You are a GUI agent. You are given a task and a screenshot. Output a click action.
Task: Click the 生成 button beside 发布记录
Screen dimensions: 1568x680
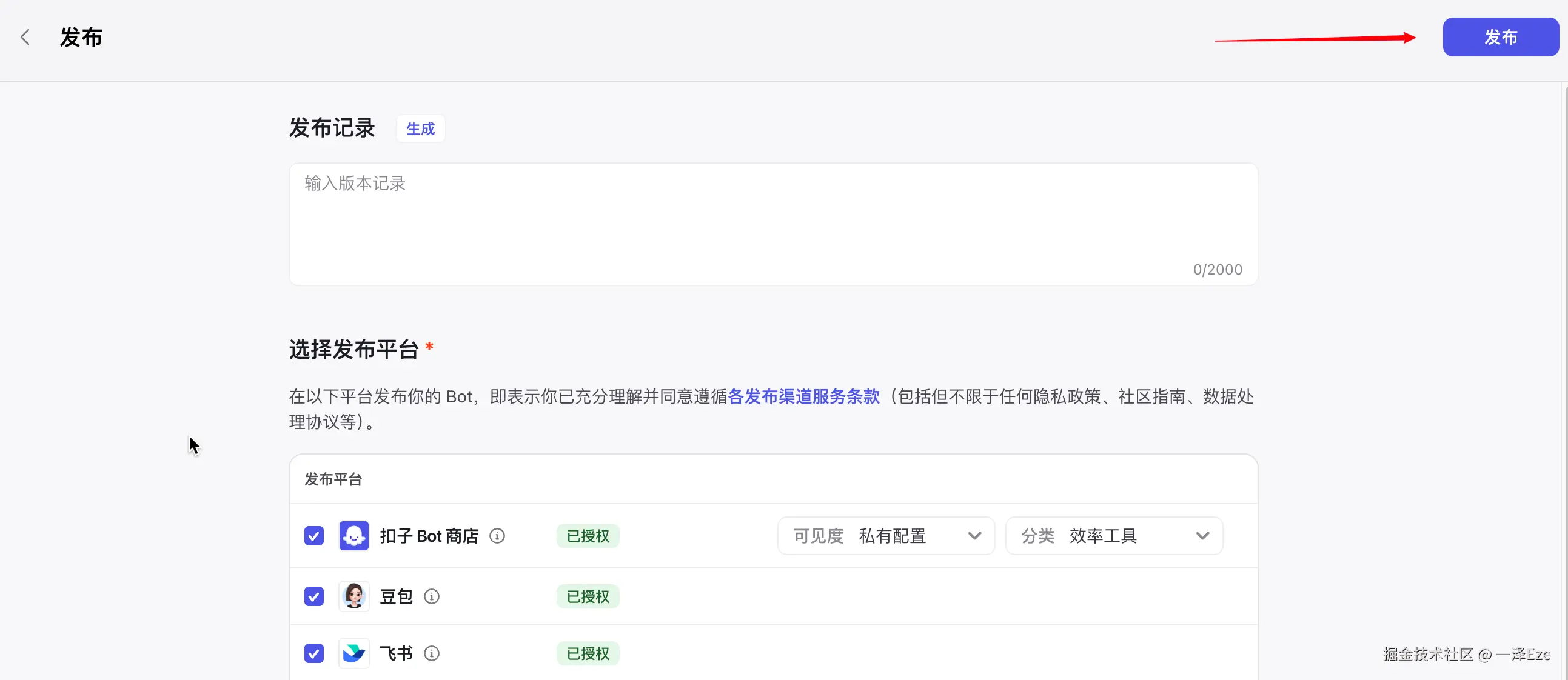420,129
